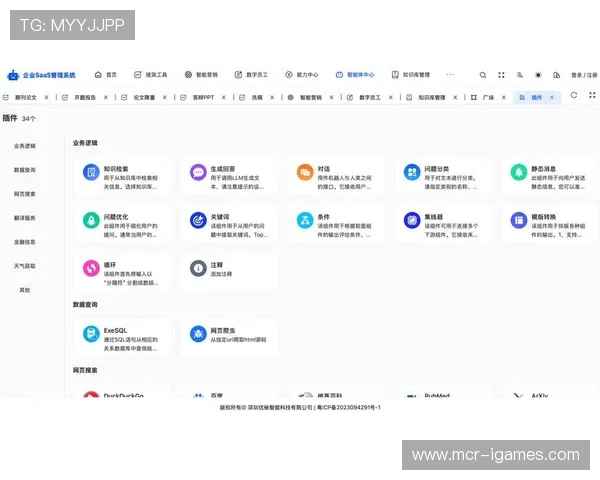
Task: Open the more menu (···) in navigation
Action: (x=450, y=74)
